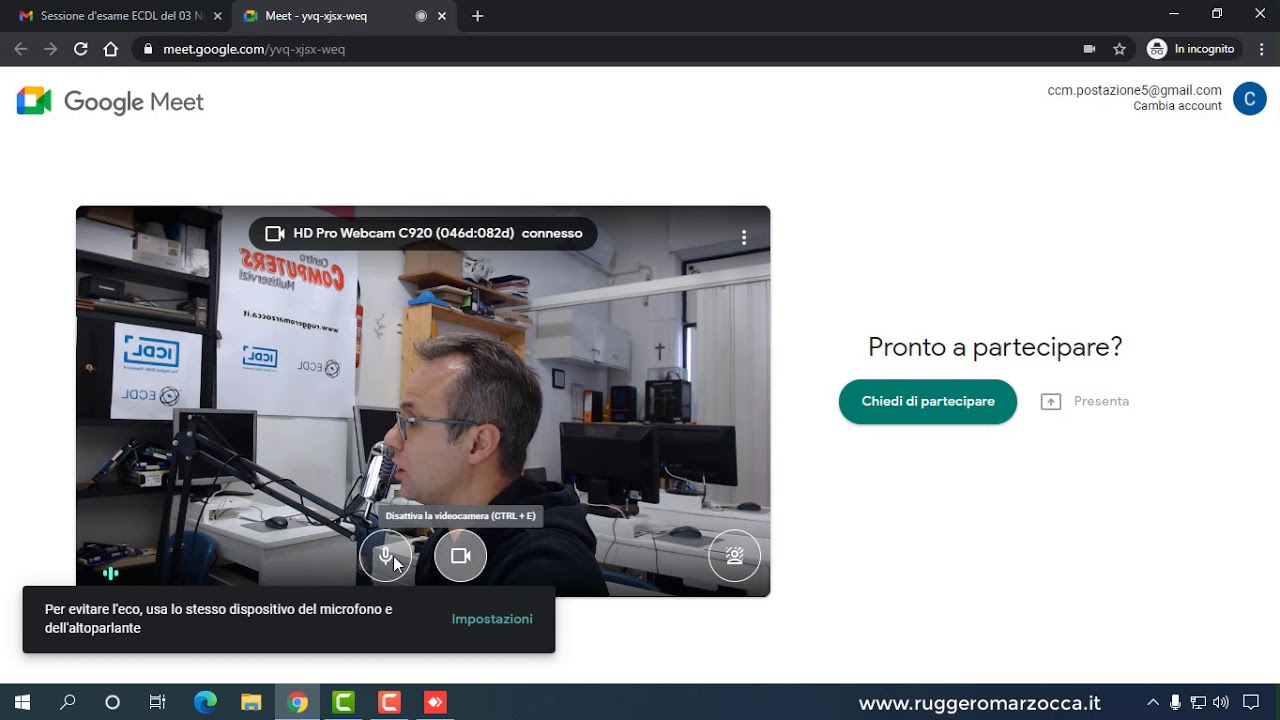
Task: Show hidden system tray icons
Action: (1153, 702)
